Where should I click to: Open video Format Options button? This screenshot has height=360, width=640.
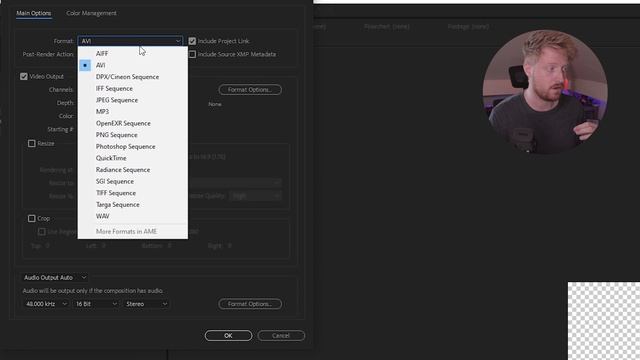(250, 89)
